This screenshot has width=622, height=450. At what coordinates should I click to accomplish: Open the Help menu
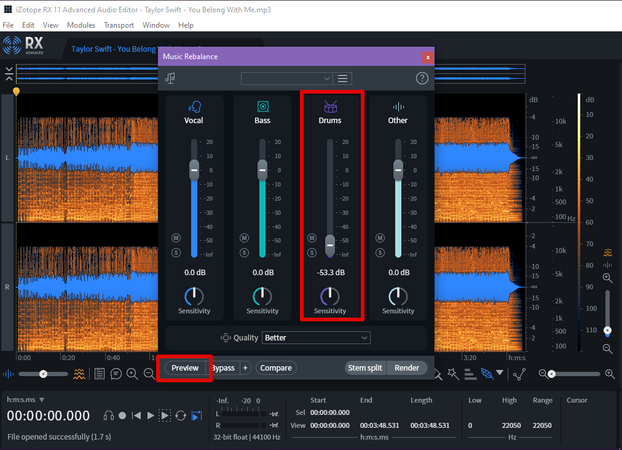[186, 25]
